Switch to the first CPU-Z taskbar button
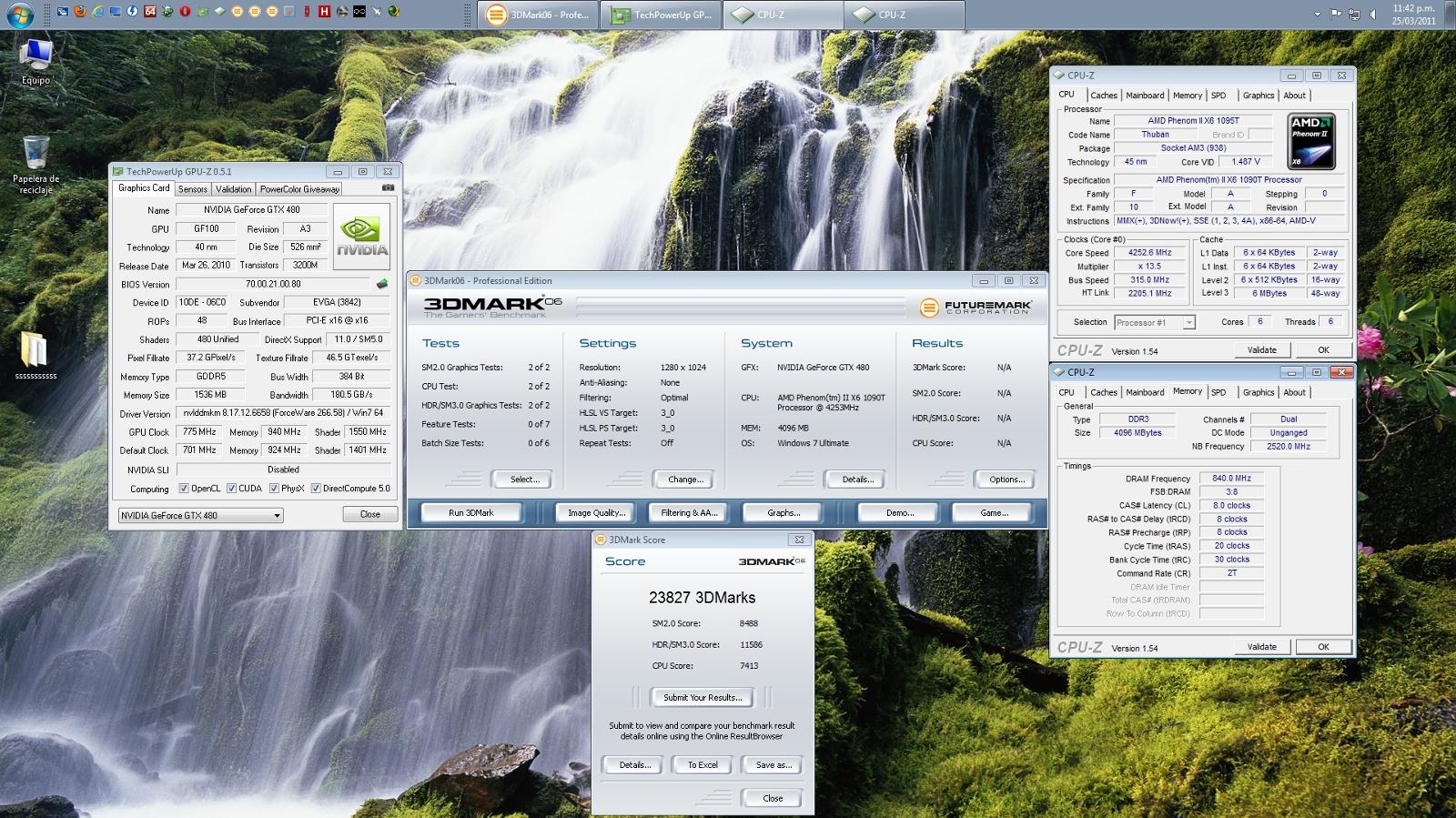Screen dimensions: 1456x818 pyautogui.click(x=784, y=15)
